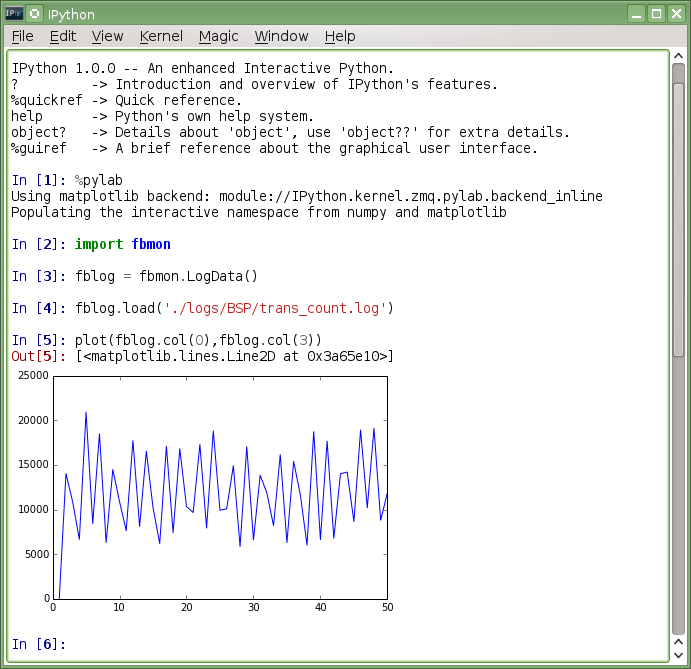Open the Help menu

point(340,36)
